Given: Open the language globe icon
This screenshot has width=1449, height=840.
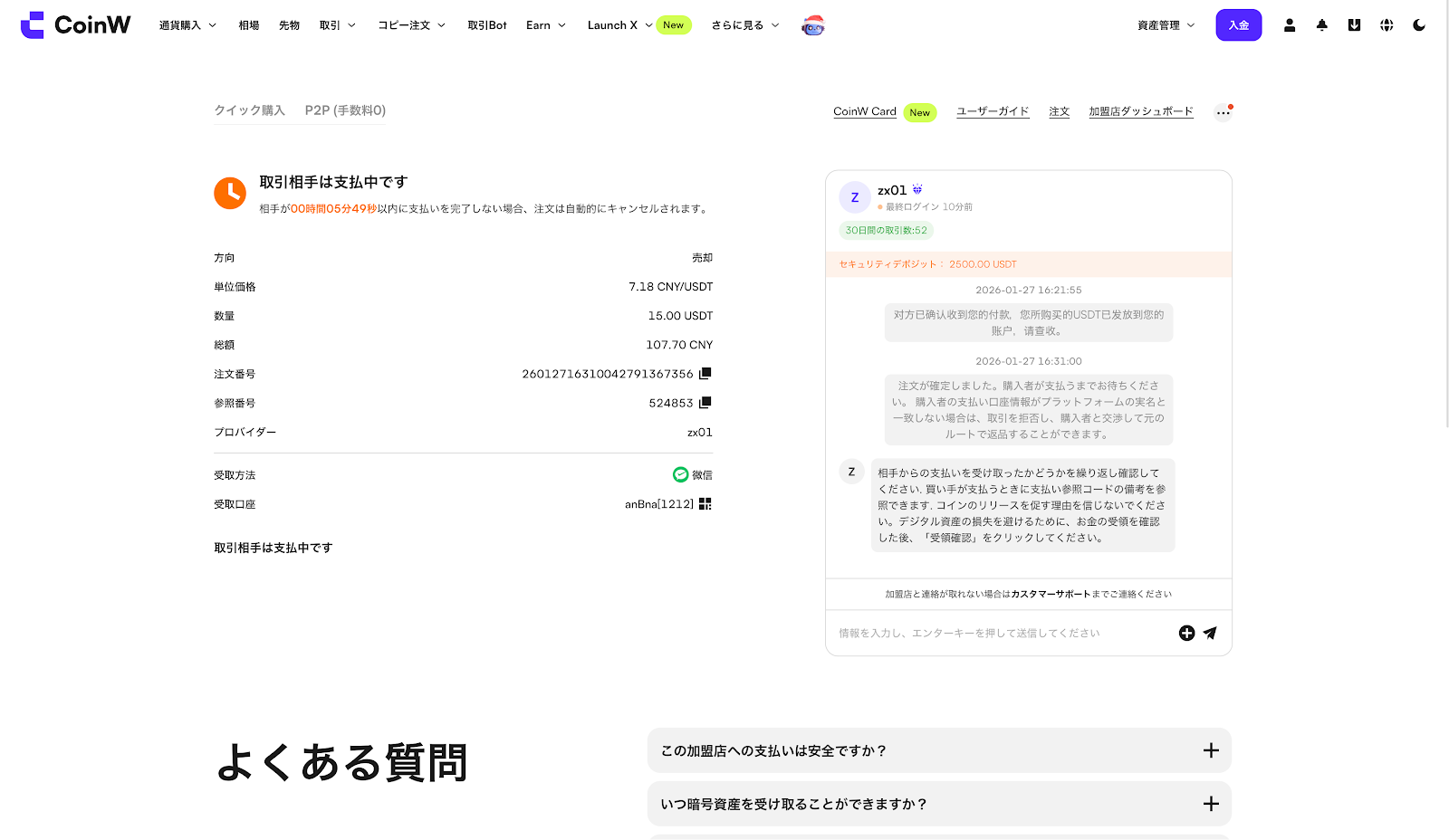Looking at the screenshot, I should coord(1387,25).
